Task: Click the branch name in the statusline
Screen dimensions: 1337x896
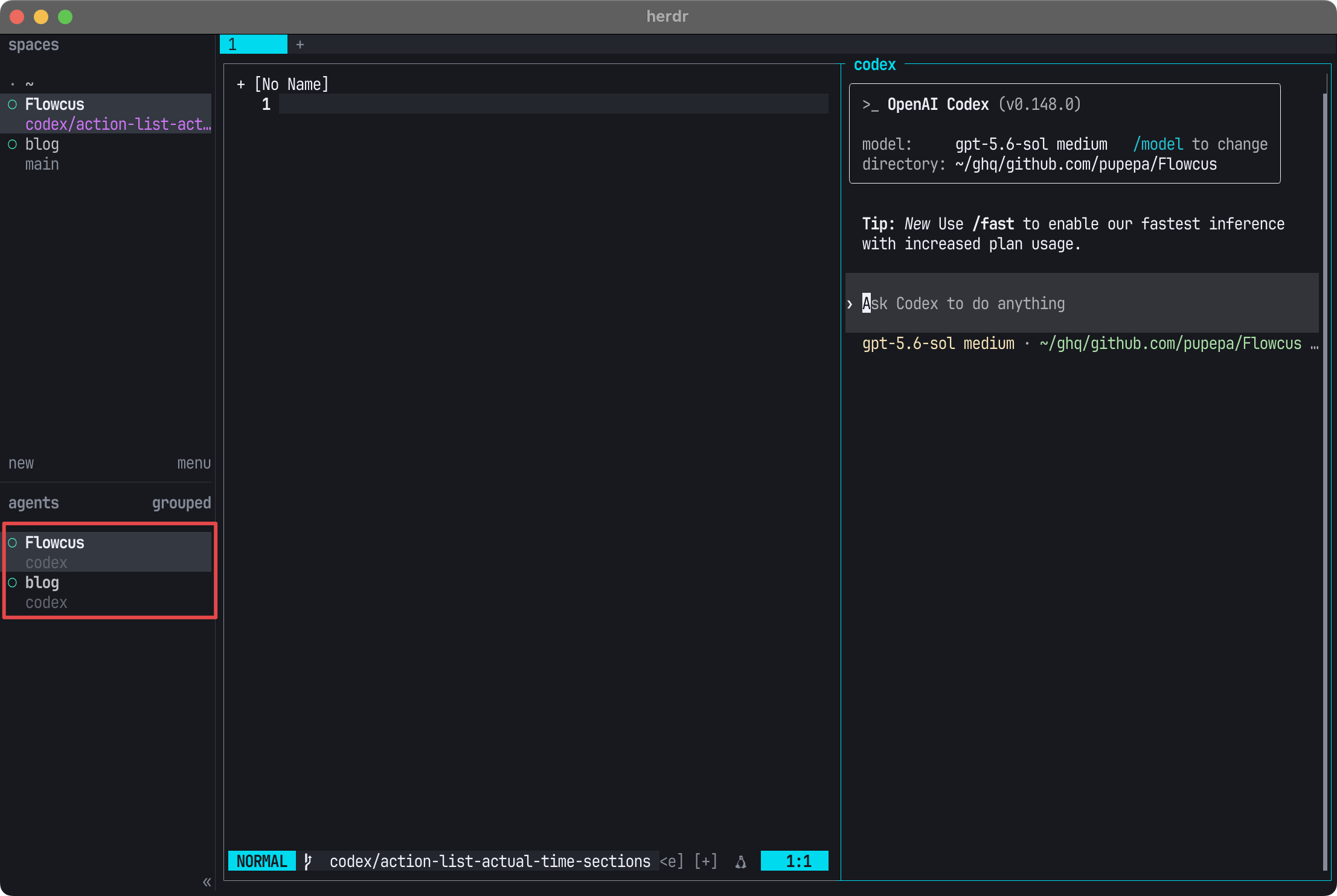Action: (490, 861)
